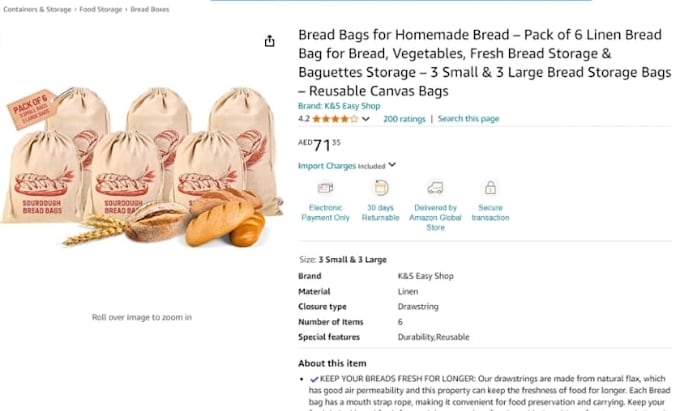Click the star rating icons
The height and width of the screenshot is (411, 680).
click(335, 119)
